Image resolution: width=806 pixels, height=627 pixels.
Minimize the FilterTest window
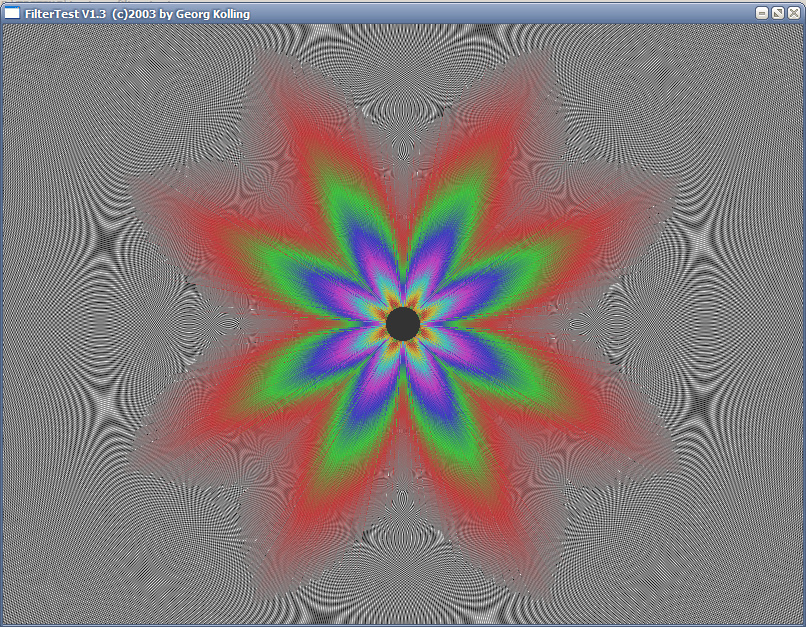tap(762, 13)
